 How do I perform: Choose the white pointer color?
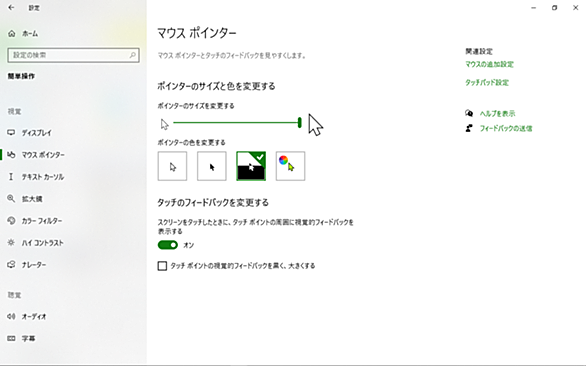[x=172, y=166]
